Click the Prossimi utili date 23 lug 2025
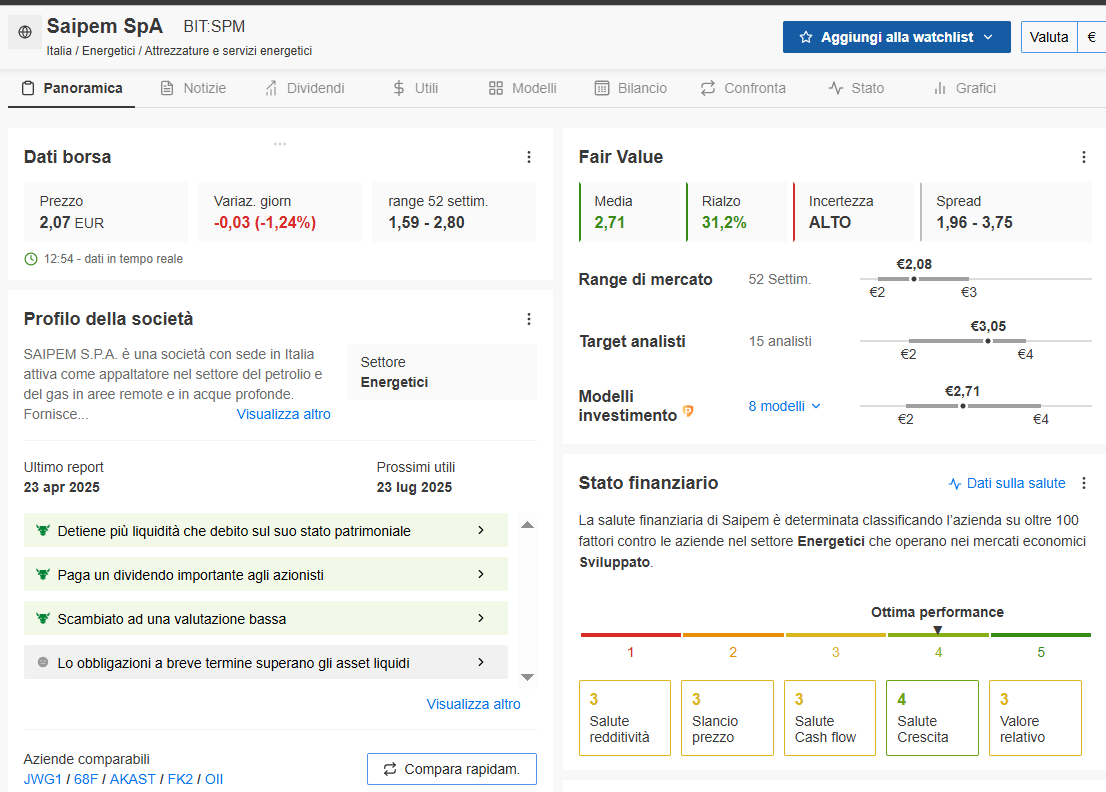The height and width of the screenshot is (792, 1106). [414, 487]
